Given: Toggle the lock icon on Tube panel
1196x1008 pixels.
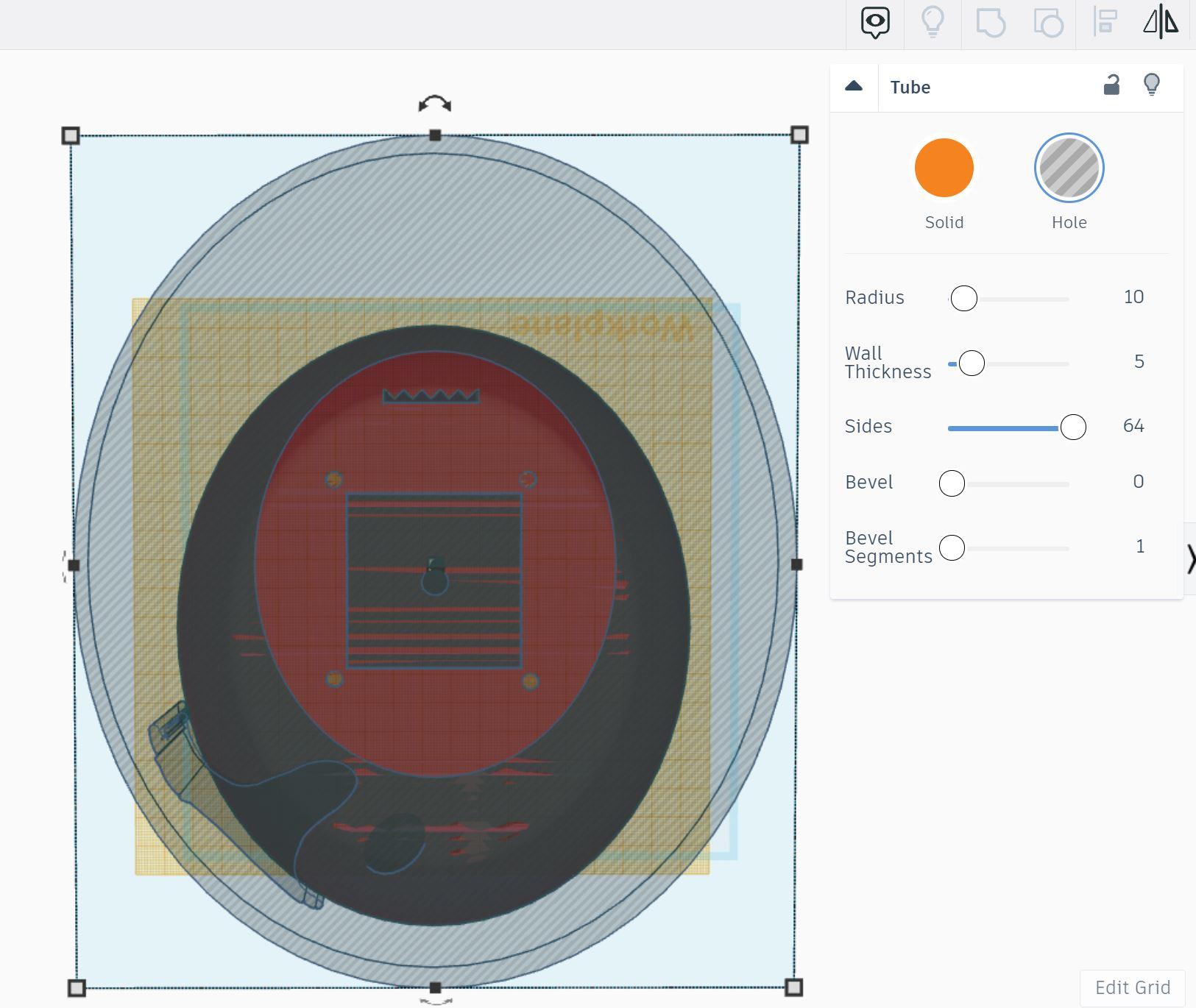Looking at the screenshot, I should (x=1111, y=85).
